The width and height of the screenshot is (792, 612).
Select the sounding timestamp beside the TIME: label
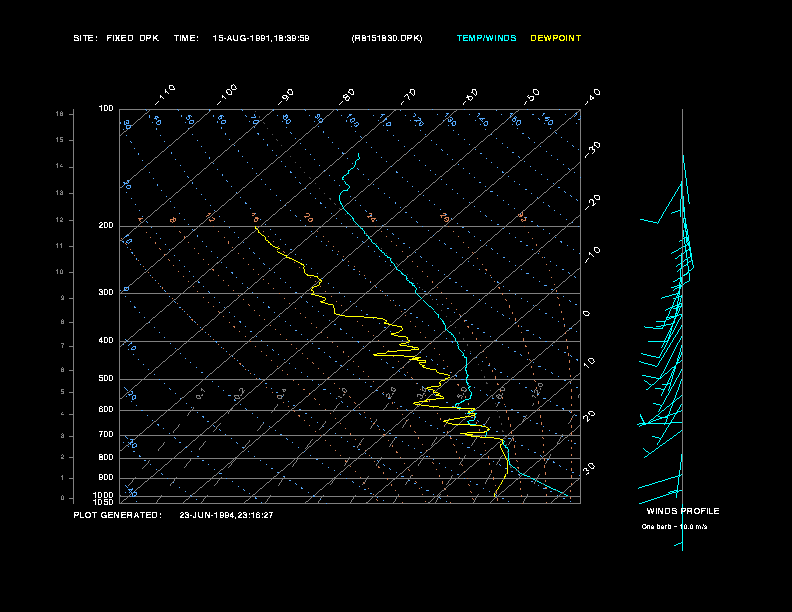click(261, 38)
